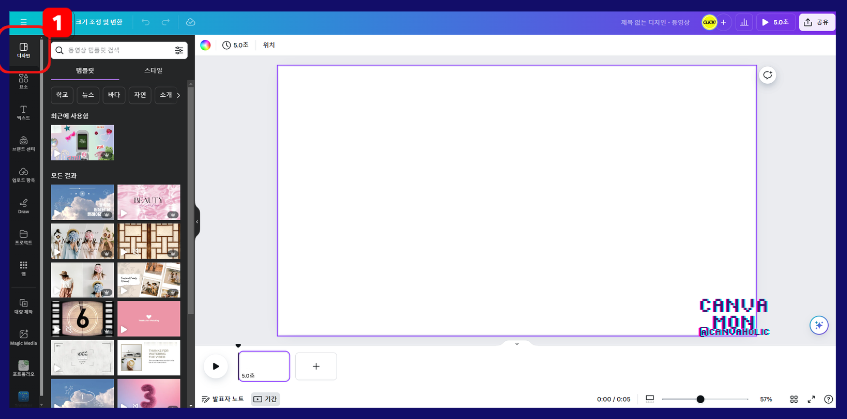
Task: Open 위치 (Position) panel
Action: (x=269, y=45)
